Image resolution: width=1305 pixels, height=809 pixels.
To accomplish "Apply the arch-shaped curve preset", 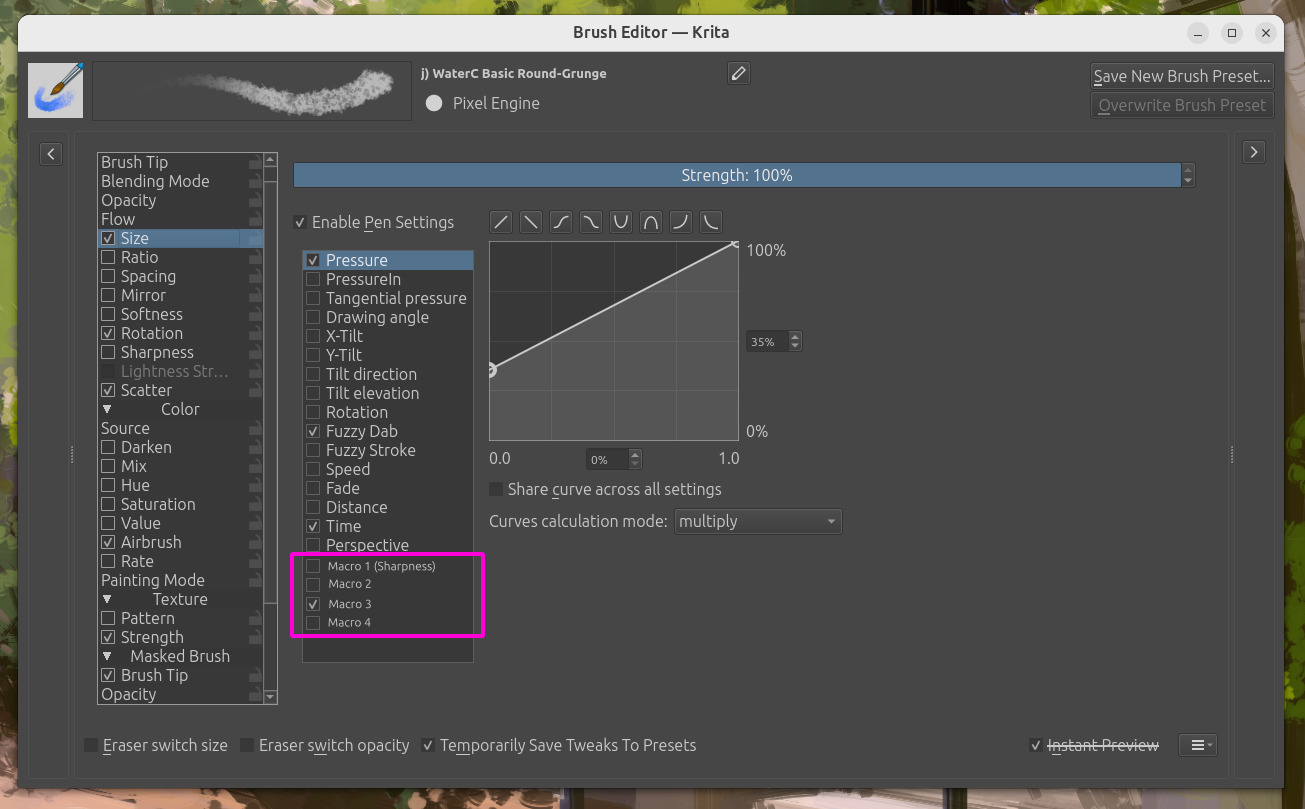I will coord(651,222).
